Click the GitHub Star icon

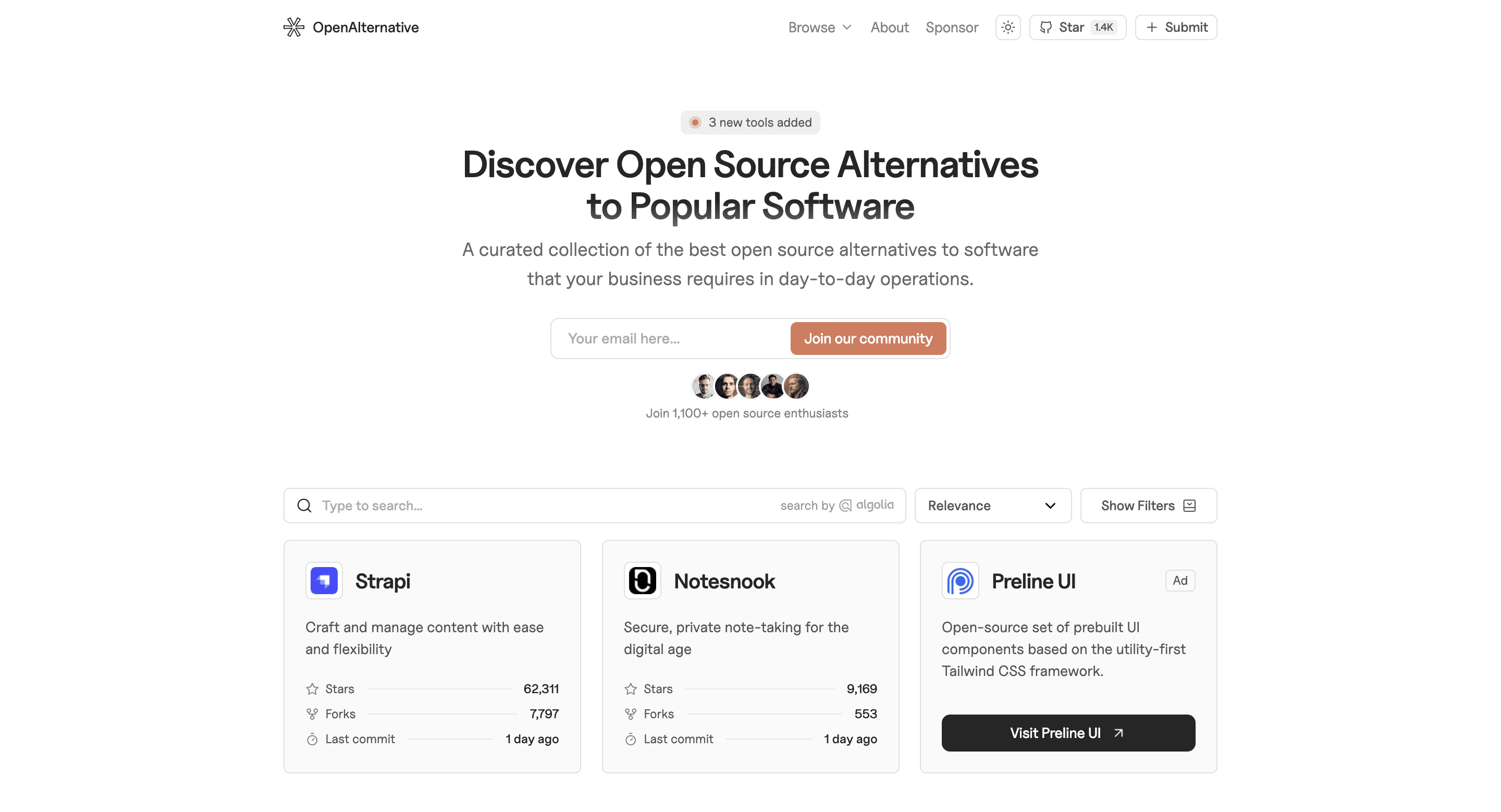[x=1046, y=27]
